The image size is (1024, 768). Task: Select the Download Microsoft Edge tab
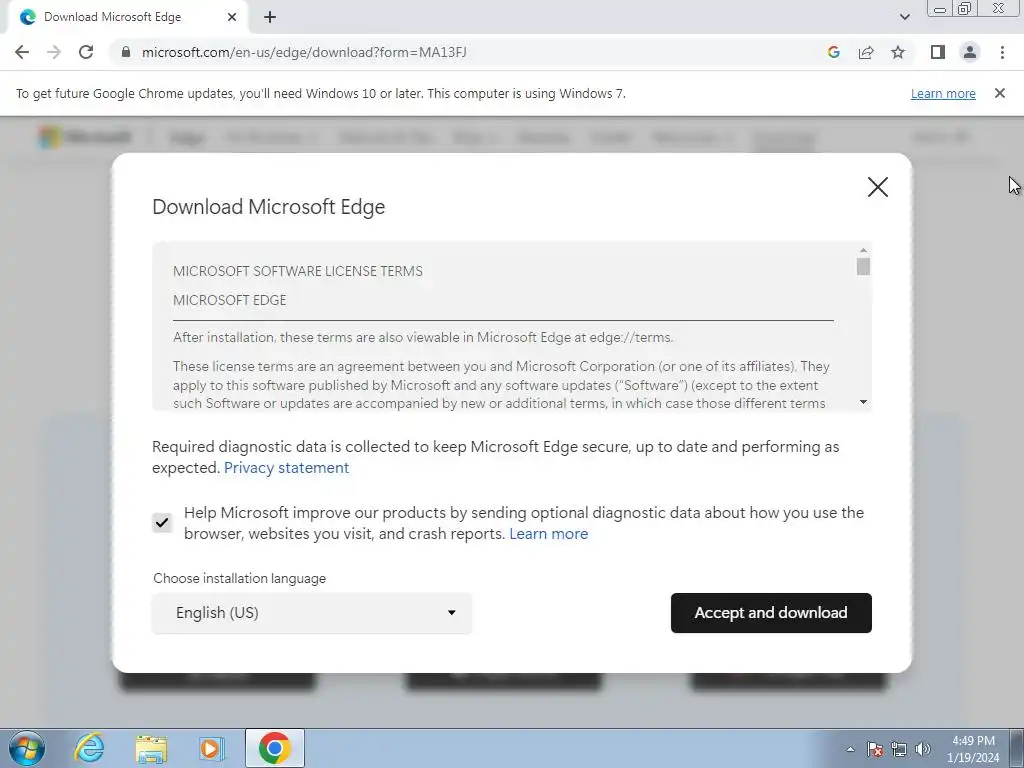pyautogui.click(x=127, y=17)
